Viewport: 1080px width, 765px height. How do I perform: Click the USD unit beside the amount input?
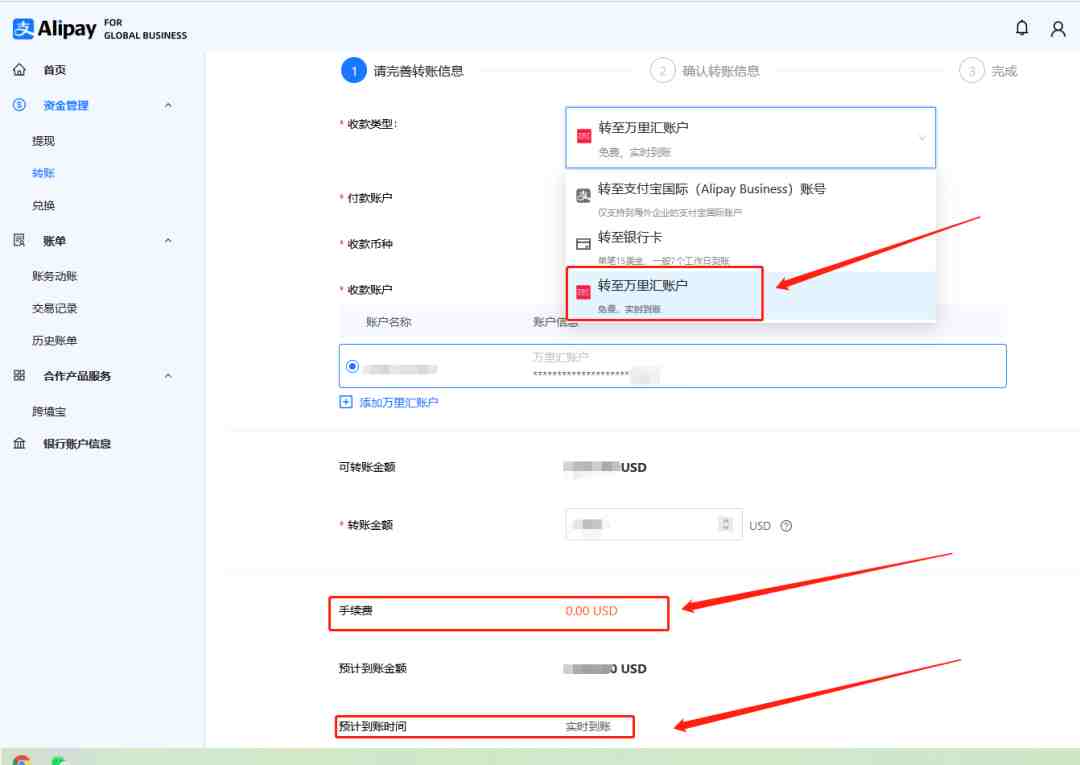coord(760,526)
